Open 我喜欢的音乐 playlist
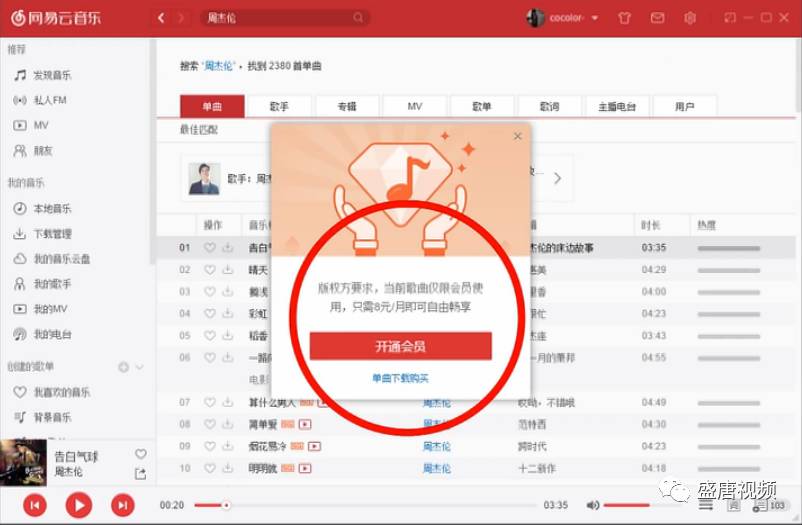 click(x=51, y=392)
